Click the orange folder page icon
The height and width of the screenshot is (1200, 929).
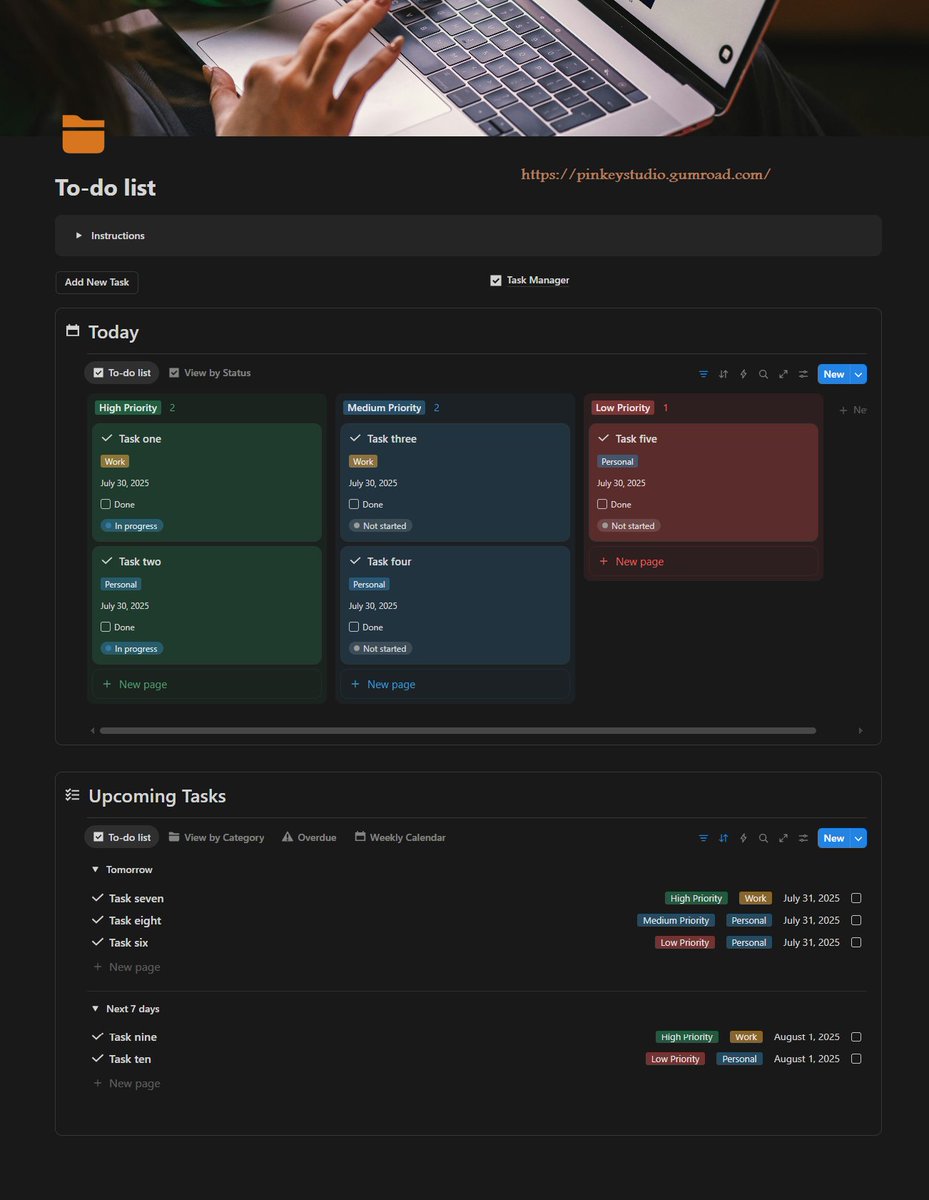point(83,134)
